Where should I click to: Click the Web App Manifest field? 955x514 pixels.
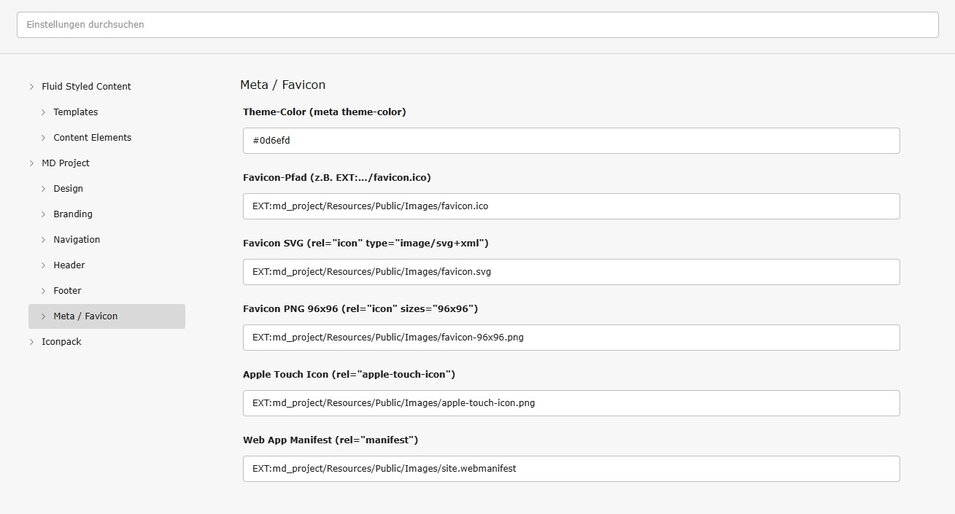pos(570,468)
